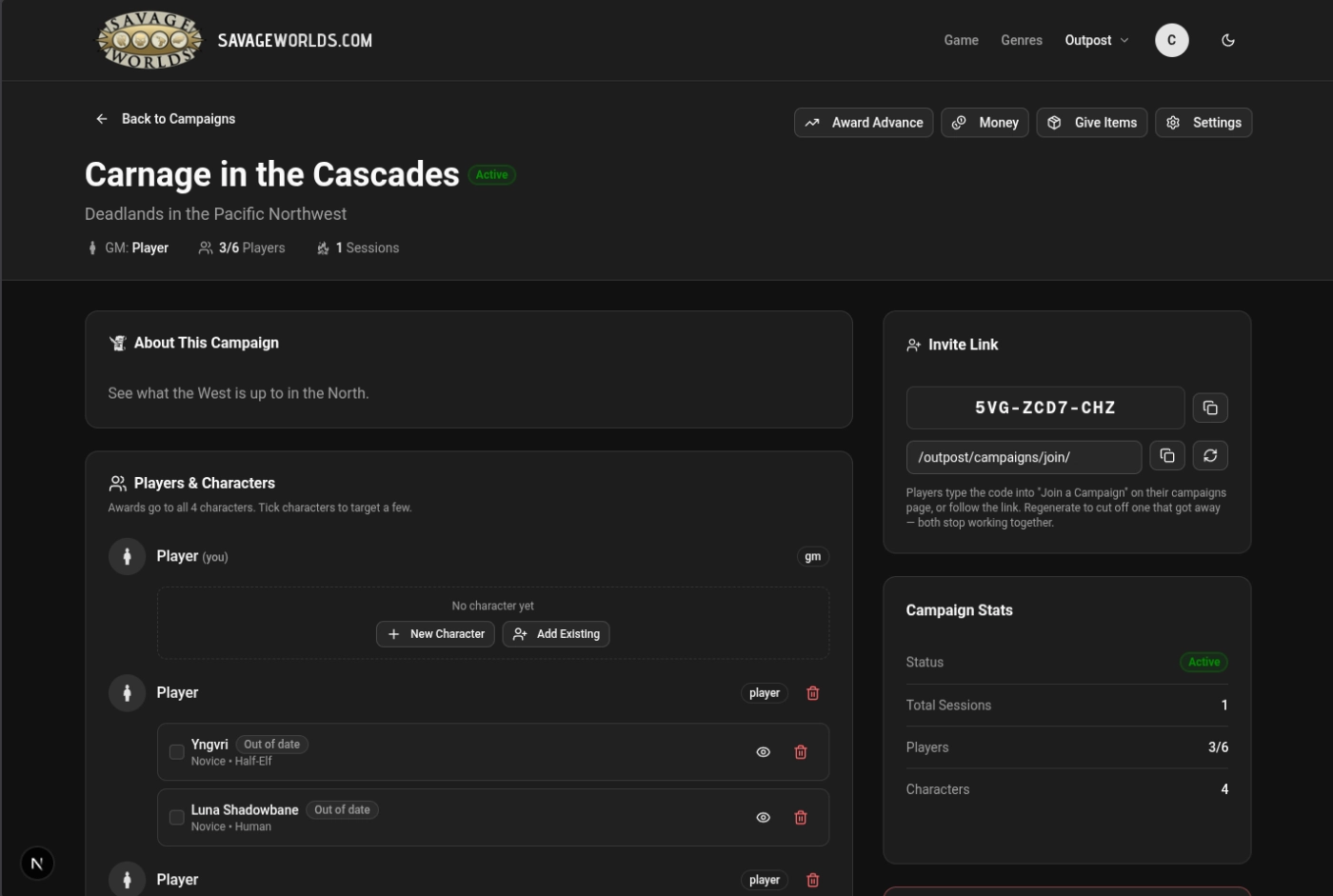The image size is (1333, 896).
Task: Click the Characters stat row
Action: click(x=1067, y=789)
